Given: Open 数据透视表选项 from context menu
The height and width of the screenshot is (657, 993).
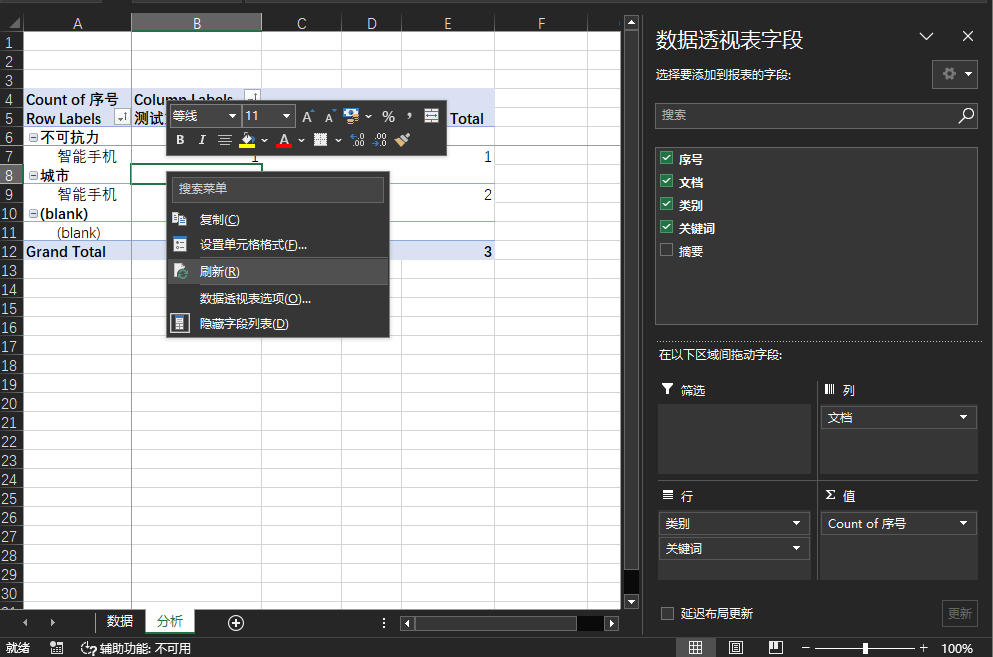Looking at the screenshot, I should (x=255, y=298).
